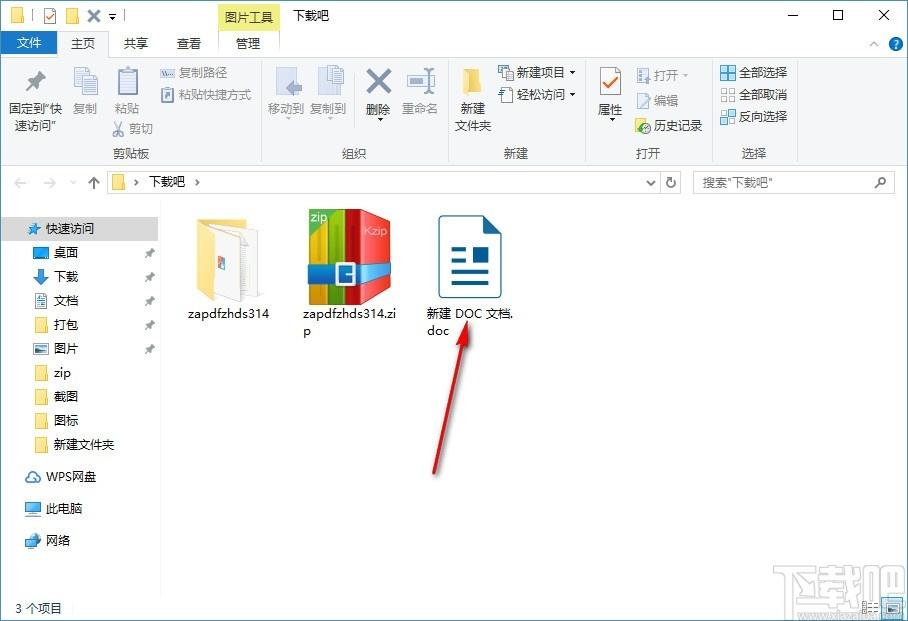Expand breadcrumb chevron after 下载吧
908x621 pixels.
click(x=197, y=182)
